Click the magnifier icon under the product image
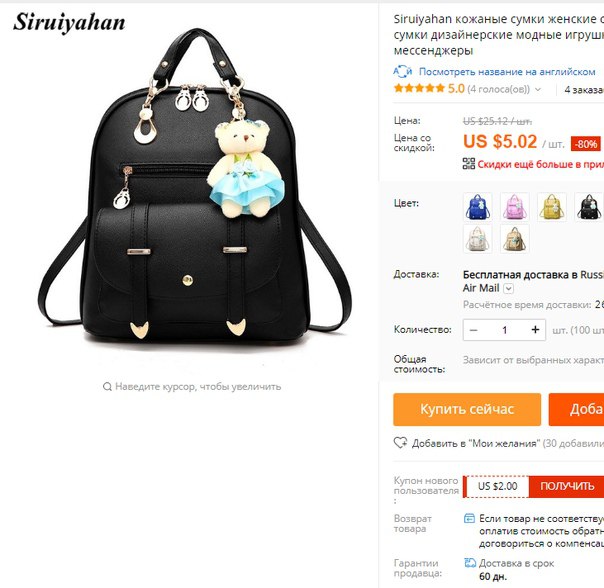This screenshot has width=604, height=588. click(x=107, y=386)
